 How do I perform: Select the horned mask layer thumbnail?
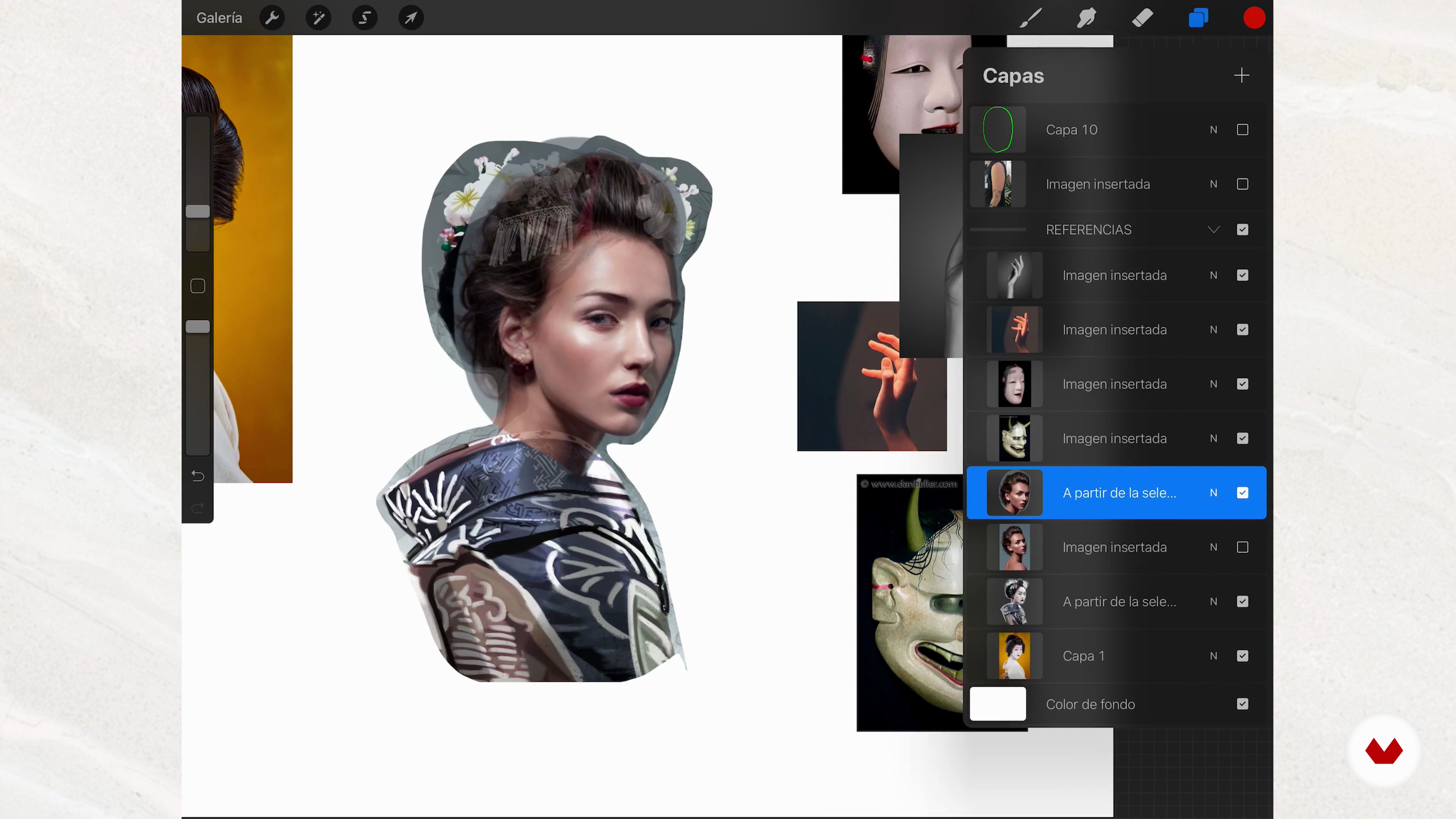tap(1014, 439)
